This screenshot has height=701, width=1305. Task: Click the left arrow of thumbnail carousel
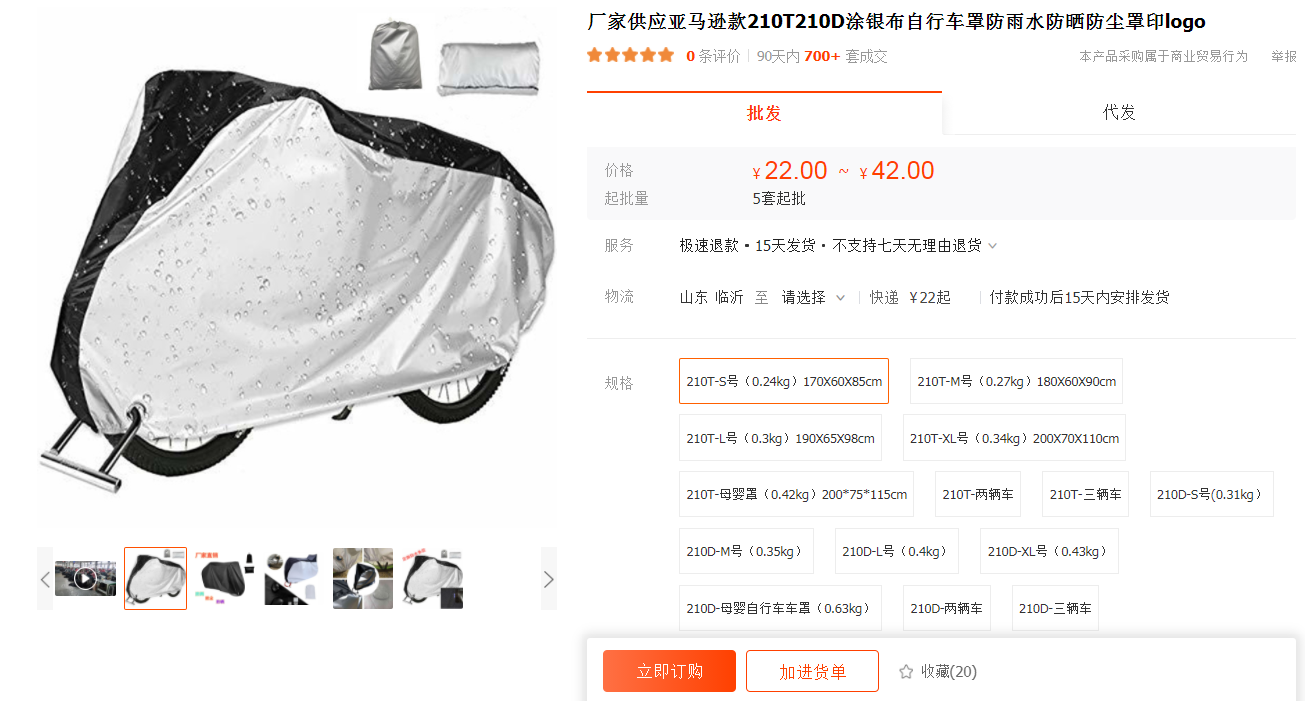point(45,579)
